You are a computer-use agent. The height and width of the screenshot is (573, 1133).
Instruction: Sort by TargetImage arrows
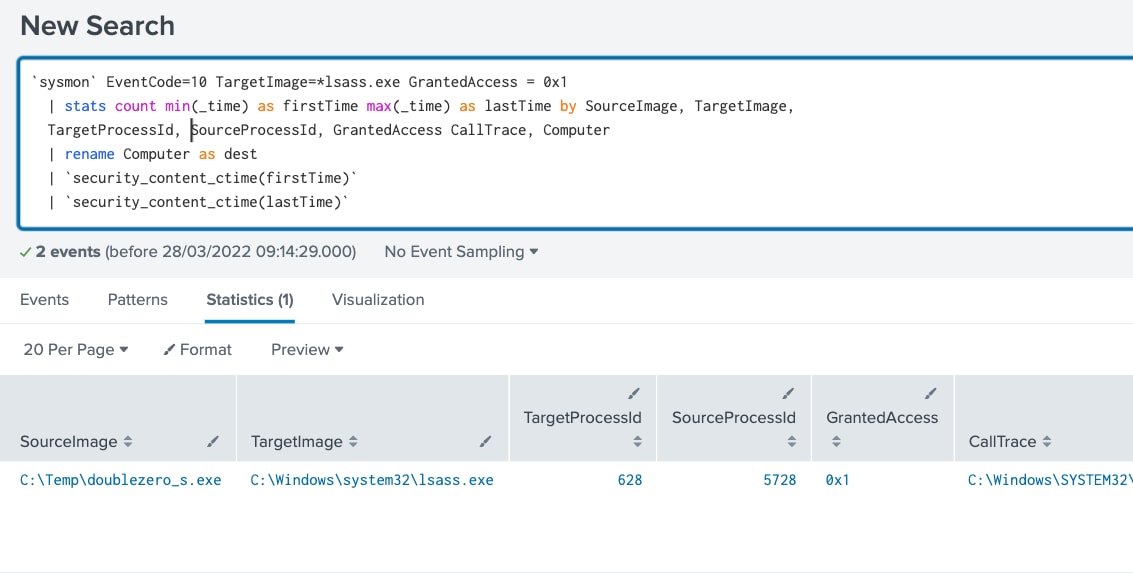tap(353, 441)
